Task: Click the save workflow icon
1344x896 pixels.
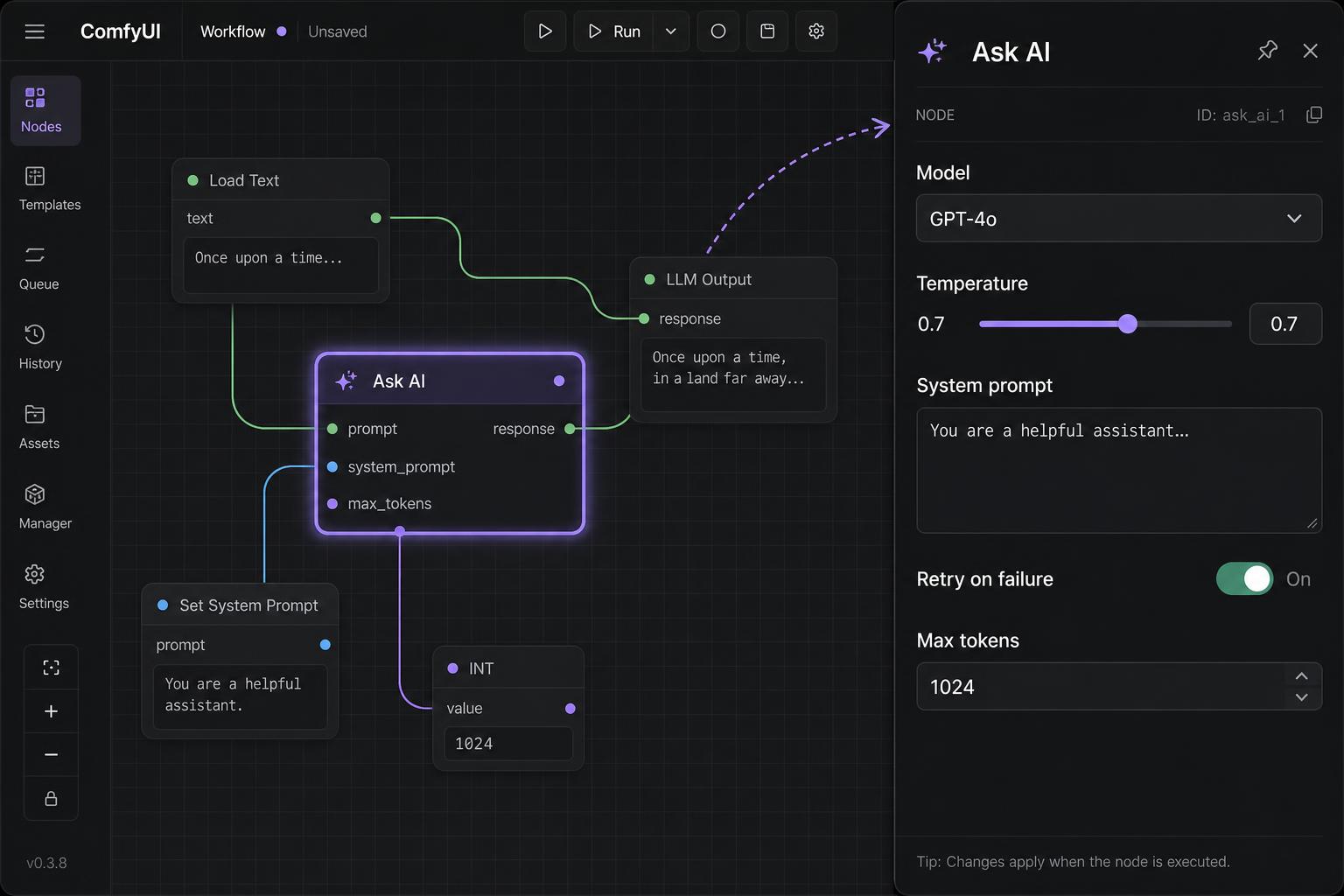Action: click(767, 31)
